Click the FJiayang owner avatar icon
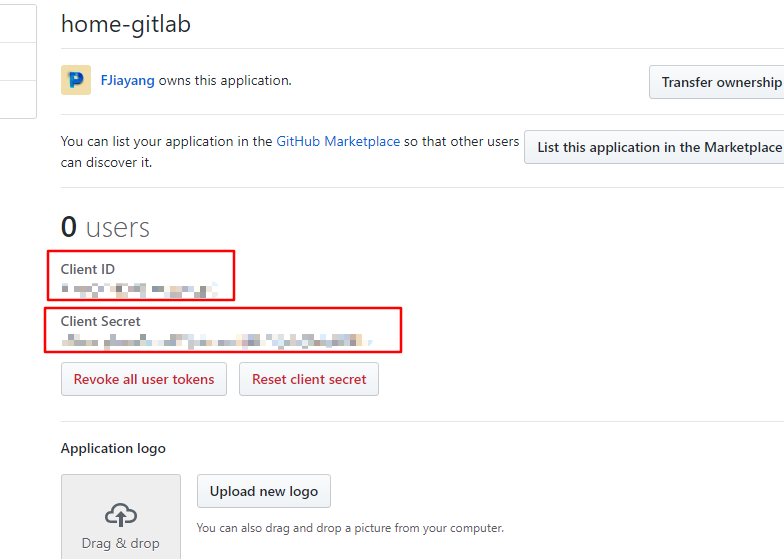Screen dimensions: 784x559 (x=76, y=81)
